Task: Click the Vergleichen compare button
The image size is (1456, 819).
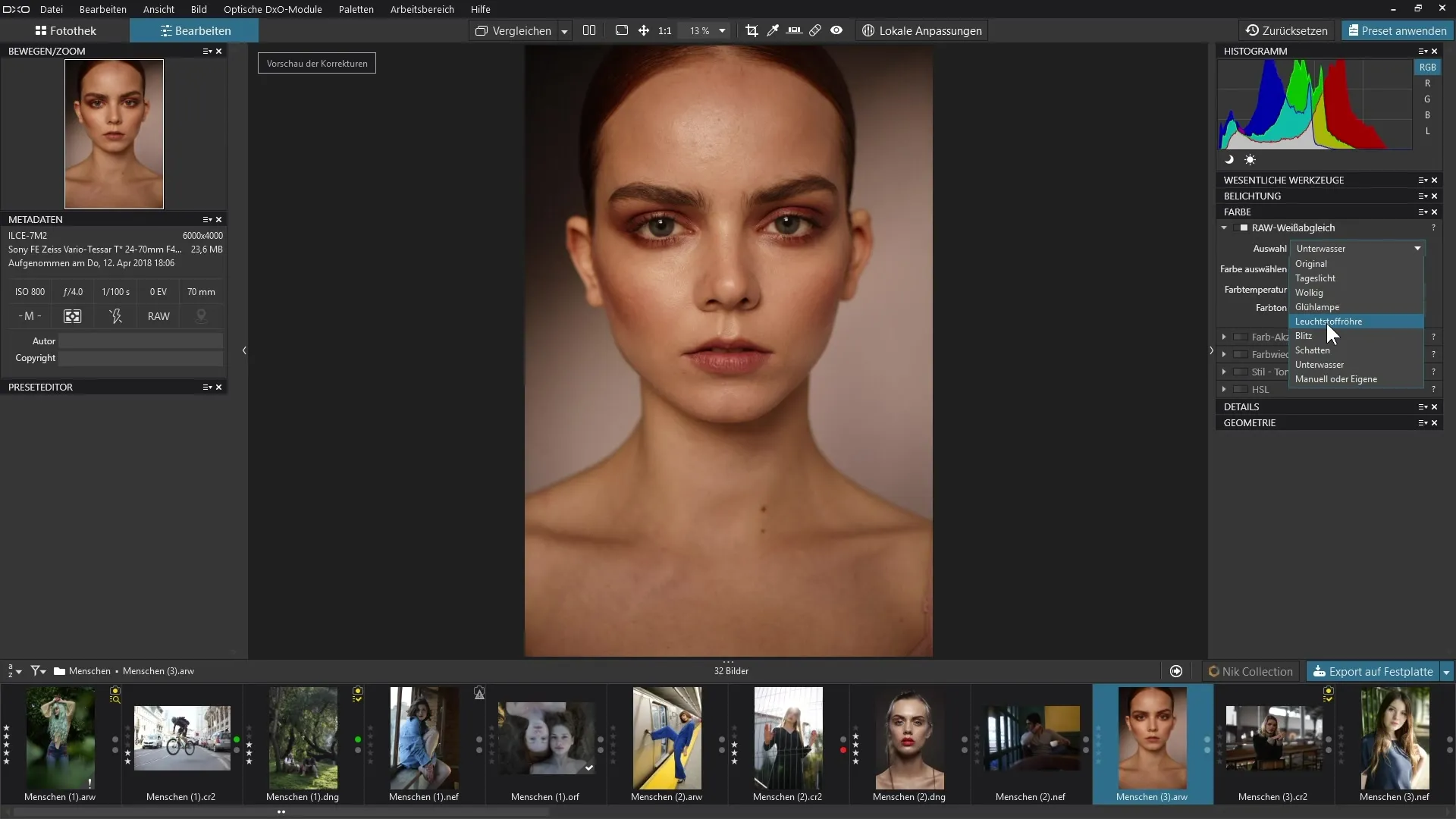Action: coord(513,30)
